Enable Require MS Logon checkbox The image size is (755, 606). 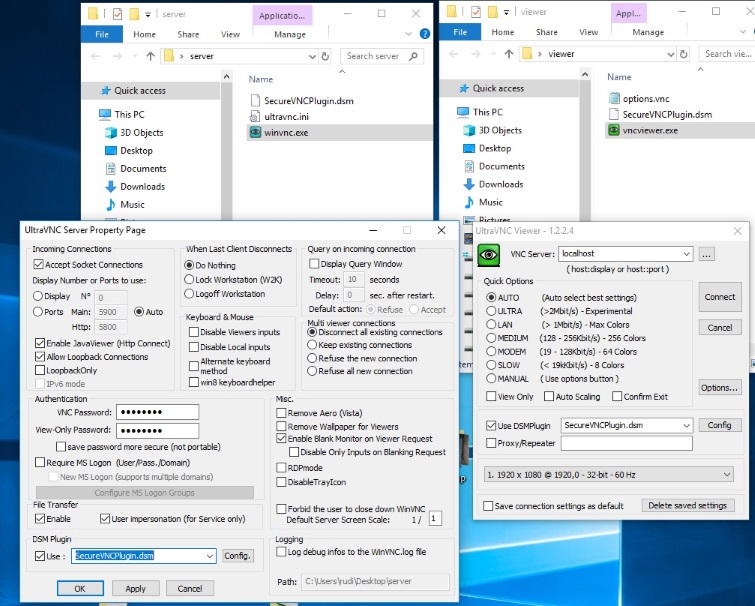point(40,462)
